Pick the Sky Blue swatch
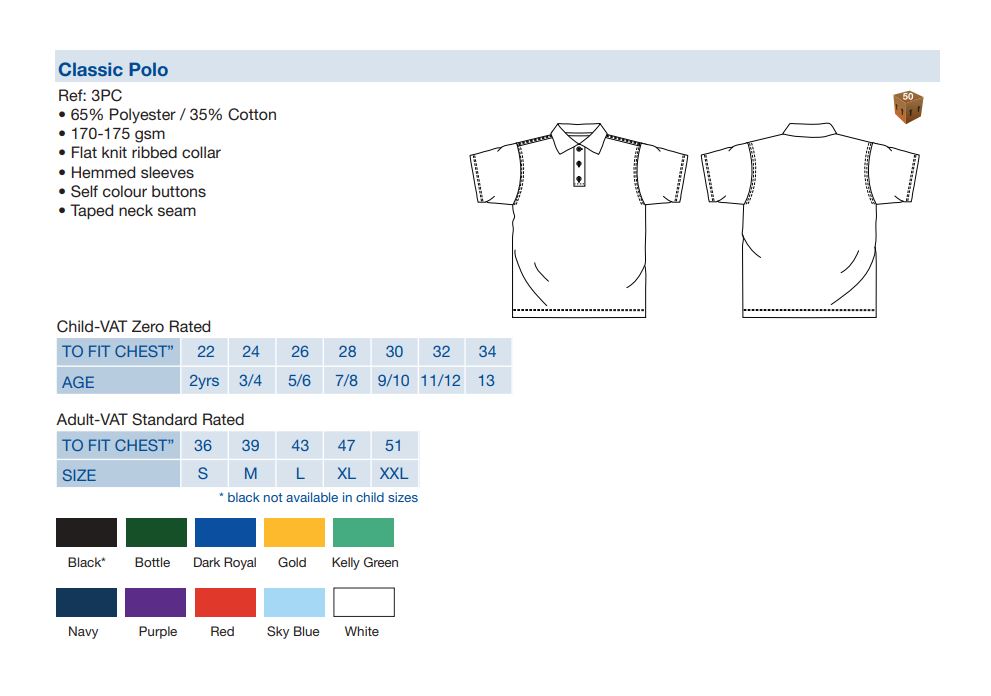The width and height of the screenshot is (991, 696). tap(294, 602)
